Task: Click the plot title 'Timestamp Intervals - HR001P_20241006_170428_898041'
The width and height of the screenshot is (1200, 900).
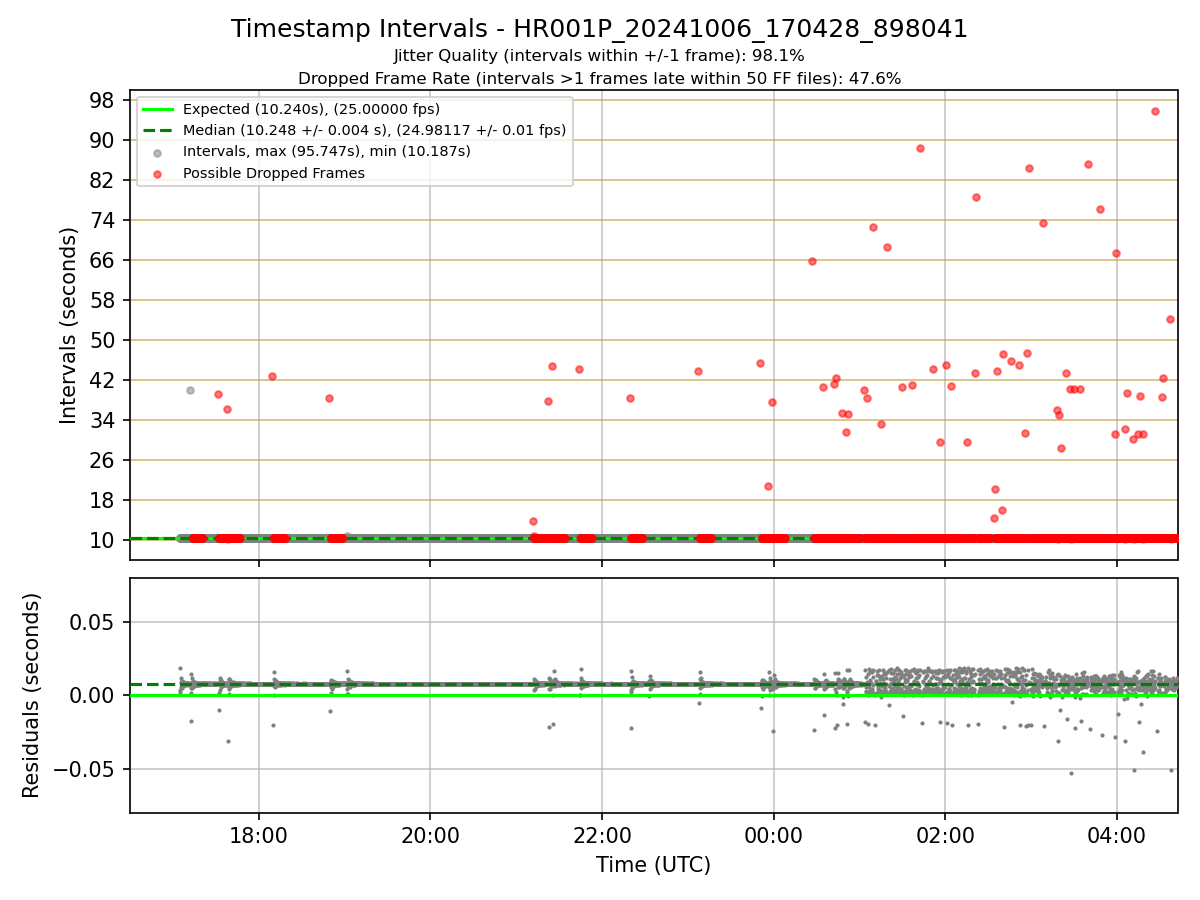Action: [x=599, y=29]
